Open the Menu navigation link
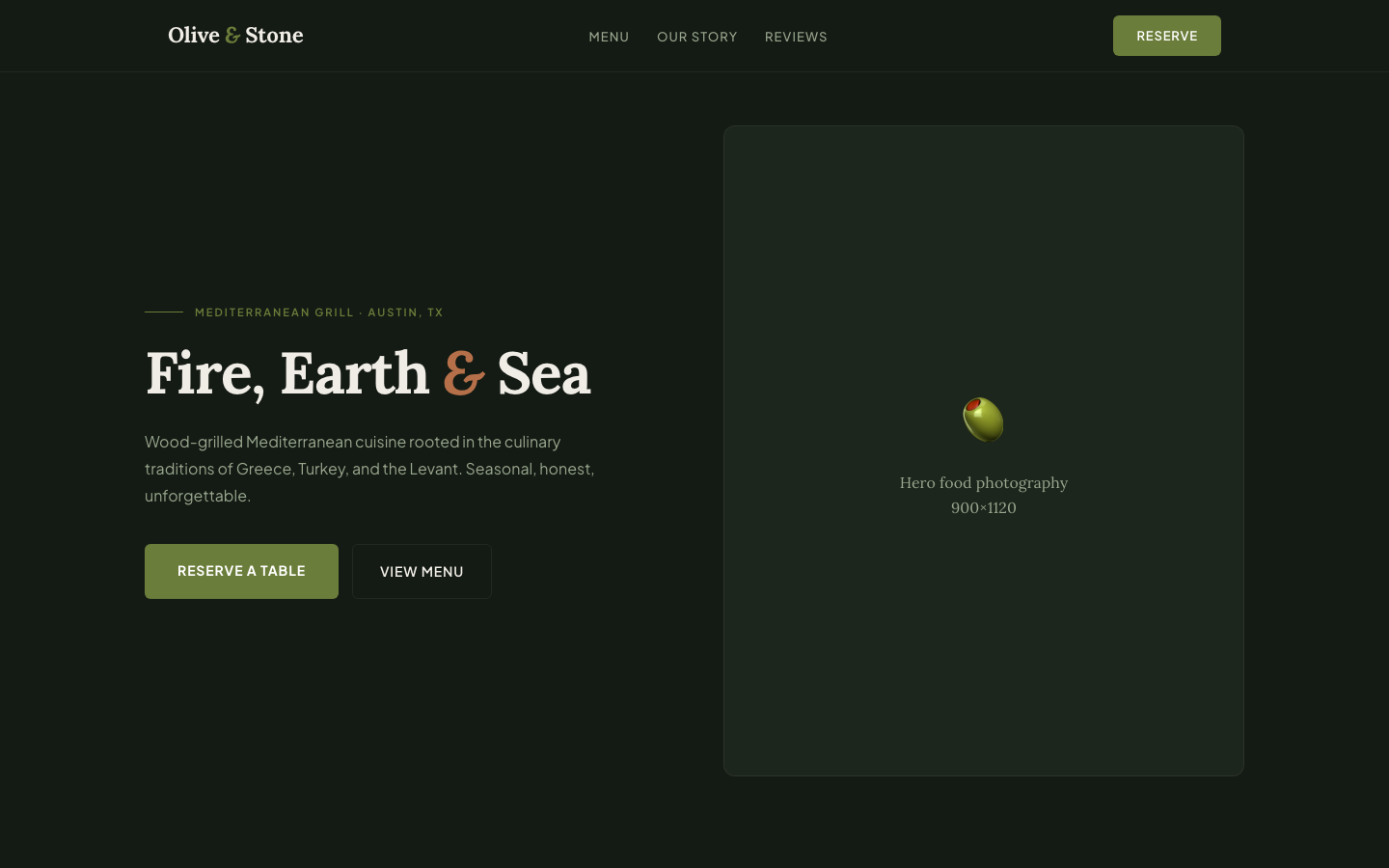Screen dimensions: 1389x868 (609, 37)
